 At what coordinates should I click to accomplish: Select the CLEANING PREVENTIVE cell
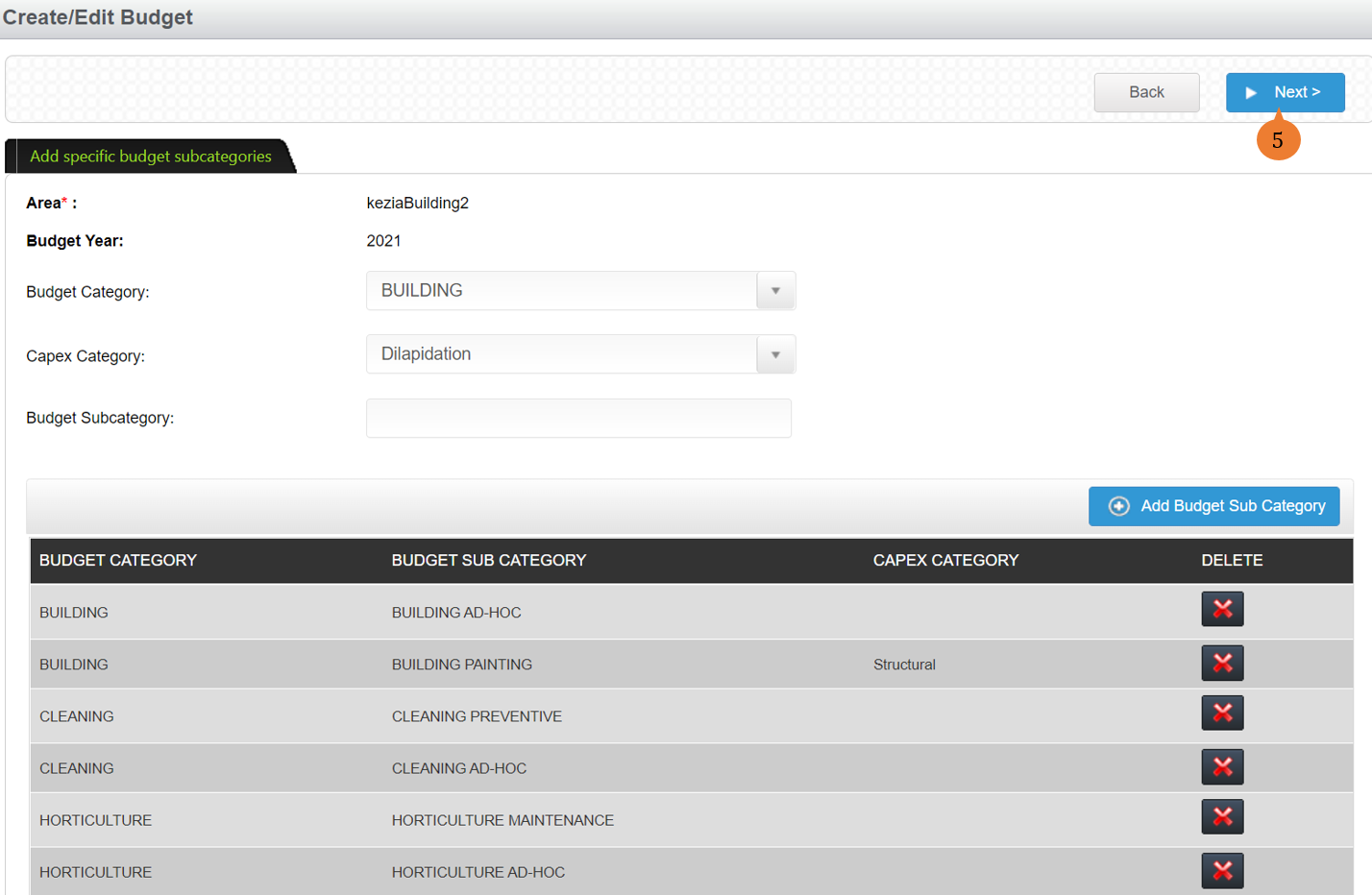tap(477, 716)
